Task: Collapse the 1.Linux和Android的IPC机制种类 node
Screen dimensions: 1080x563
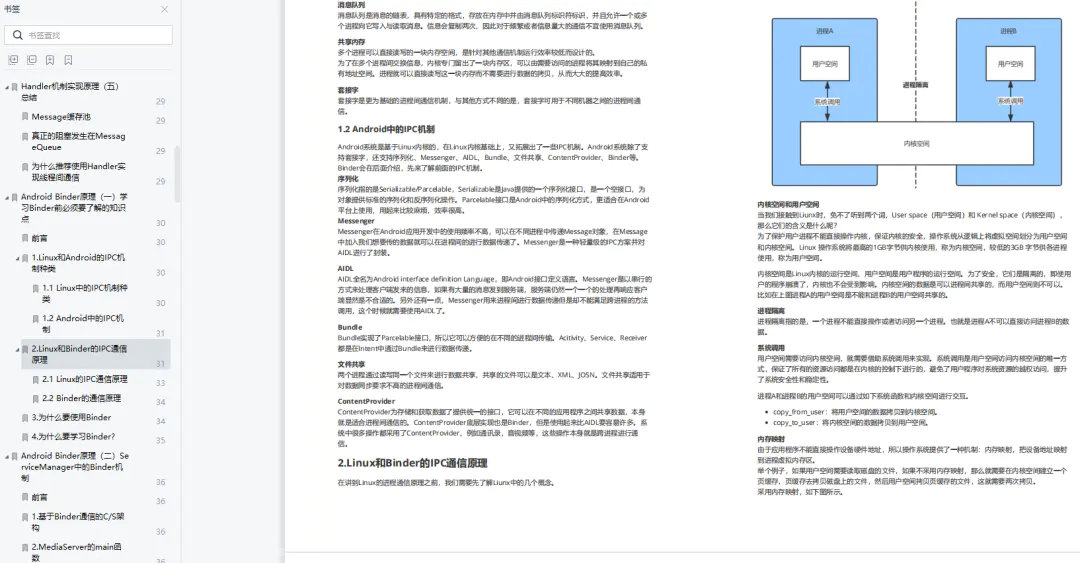Action: coord(18,258)
